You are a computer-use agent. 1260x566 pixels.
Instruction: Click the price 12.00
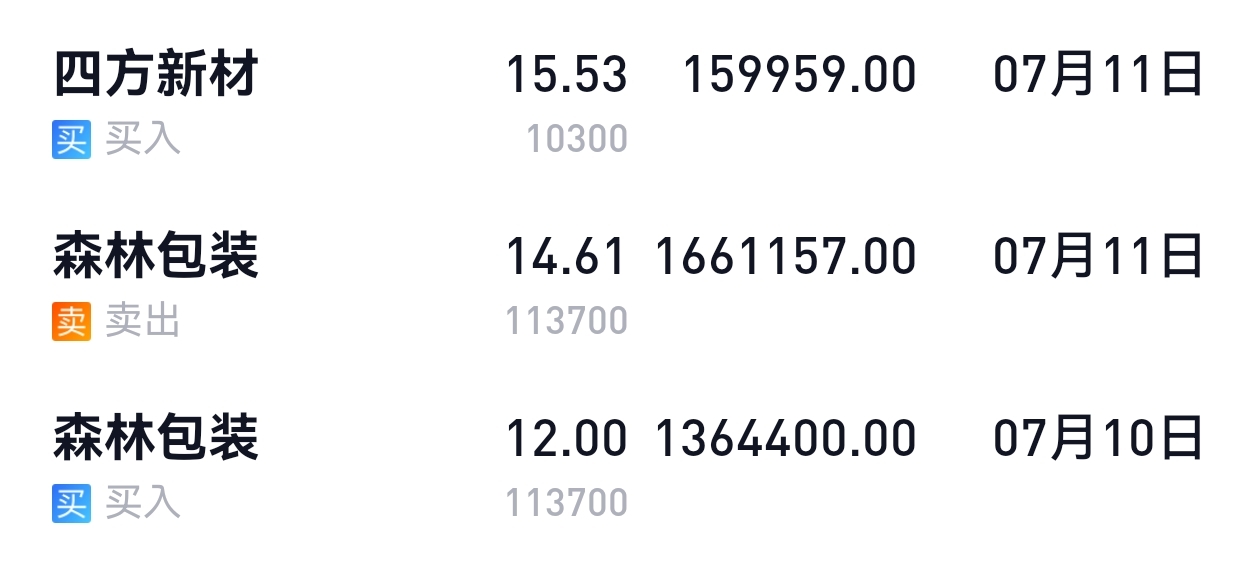(567, 440)
